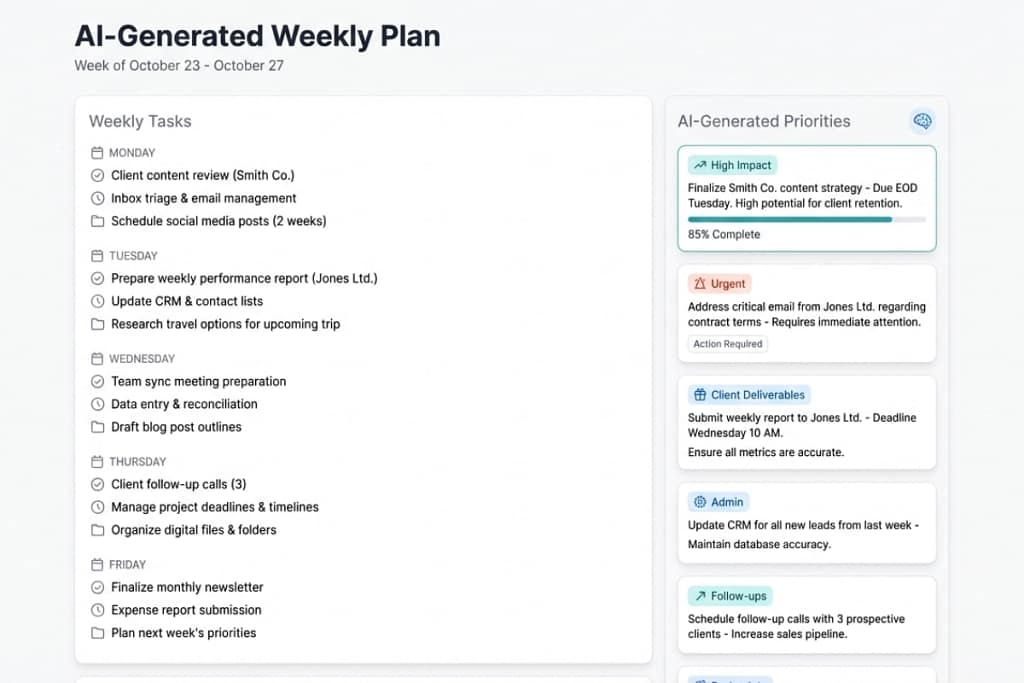Check off Client content review (Smith Co.)
This screenshot has width=1024, height=683.
click(x=97, y=175)
